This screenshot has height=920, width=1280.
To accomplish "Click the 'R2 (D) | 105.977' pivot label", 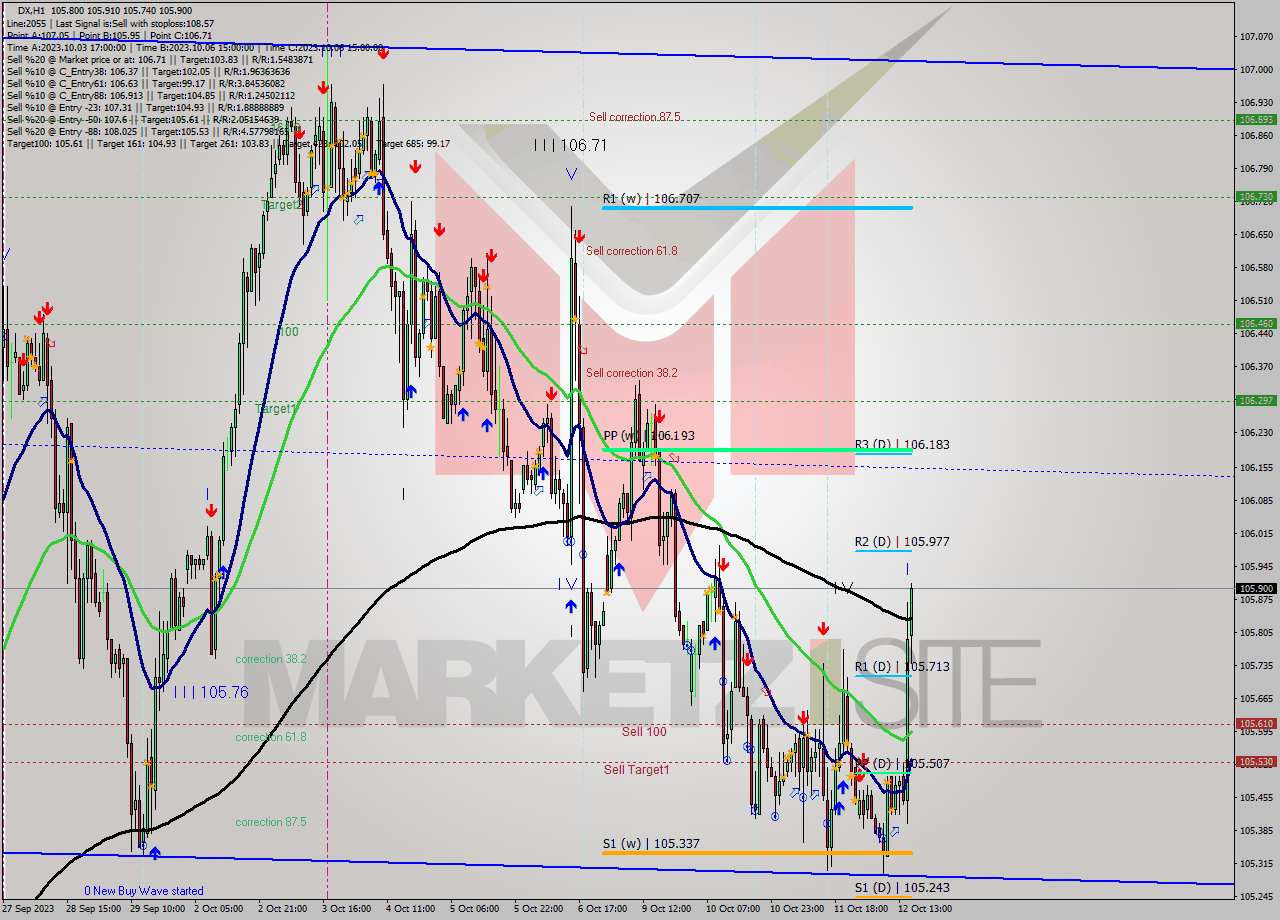I will pos(902,542).
